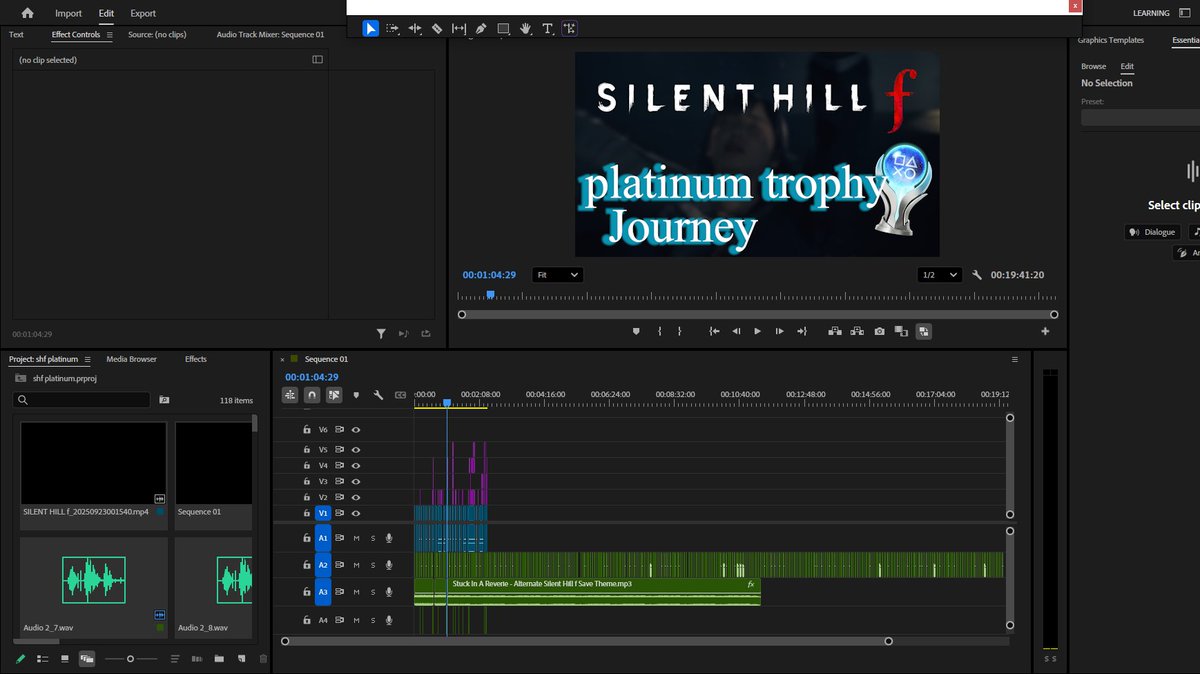Select the Ripple Edit tool
The height and width of the screenshot is (674, 1200).
coord(415,29)
